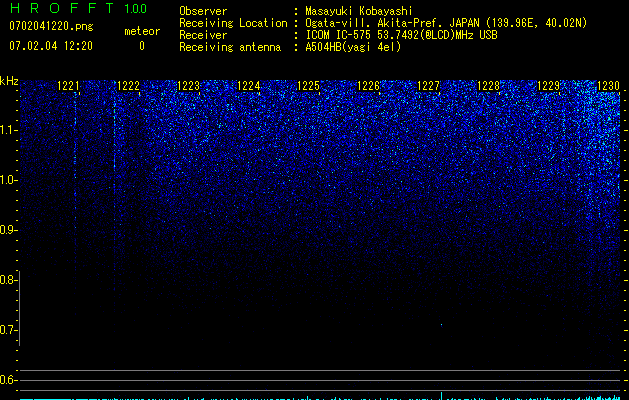Image resolution: width=629 pixels, height=400 pixels.
Task: Click the Receiving Location label
Action: (233, 23)
